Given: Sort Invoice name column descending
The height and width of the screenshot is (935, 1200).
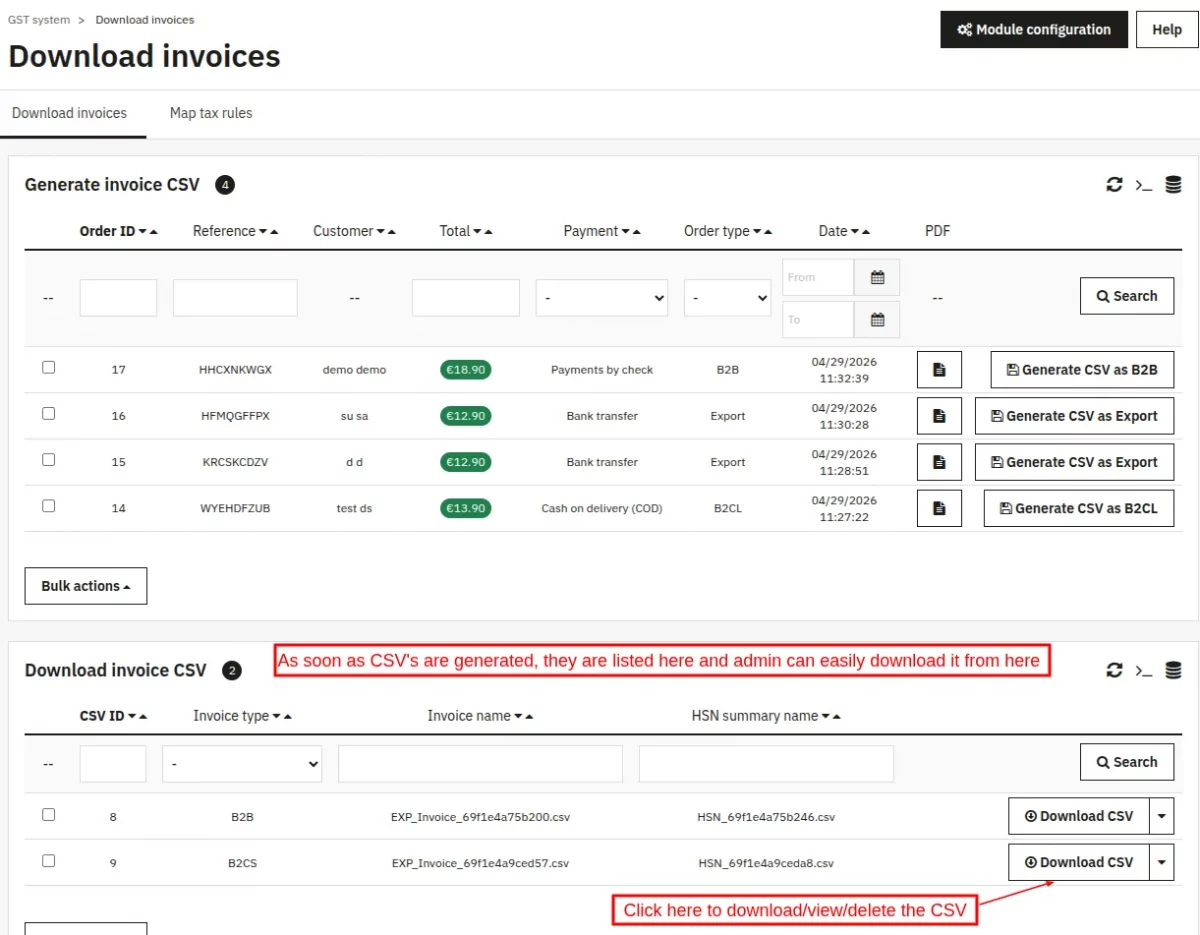Looking at the screenshot, I should click(518, 717).
